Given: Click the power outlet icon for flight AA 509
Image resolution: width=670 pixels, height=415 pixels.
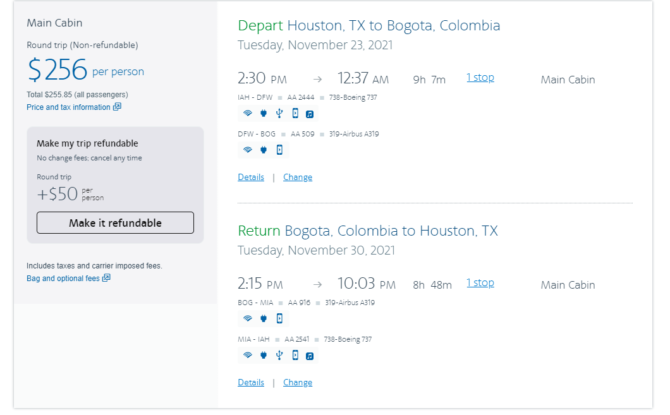Looking at the screenshot, I should 264,150.
